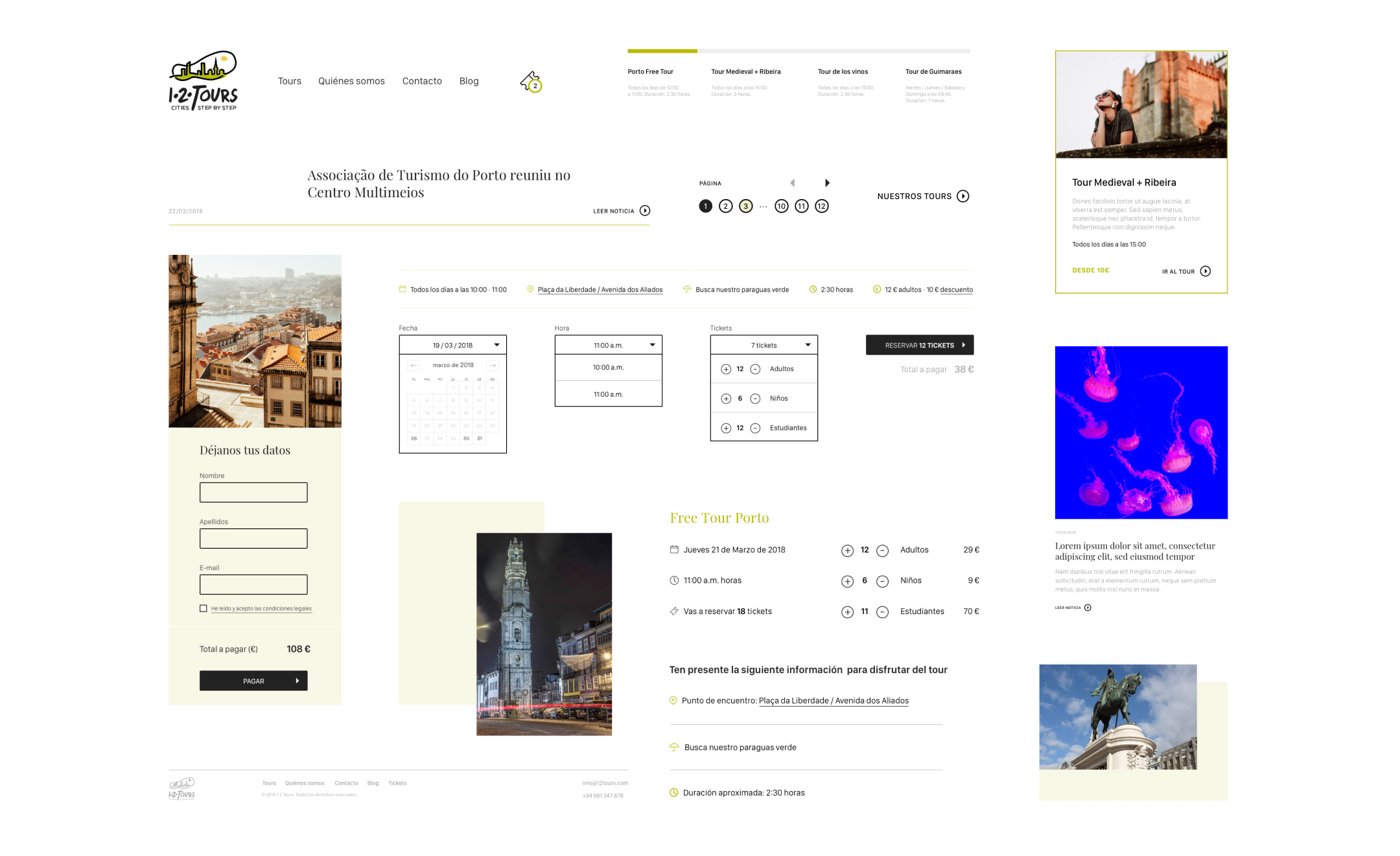Click the Ir al Tour arrow icon
This screenshot has height=856, width=1400.
1205,271
